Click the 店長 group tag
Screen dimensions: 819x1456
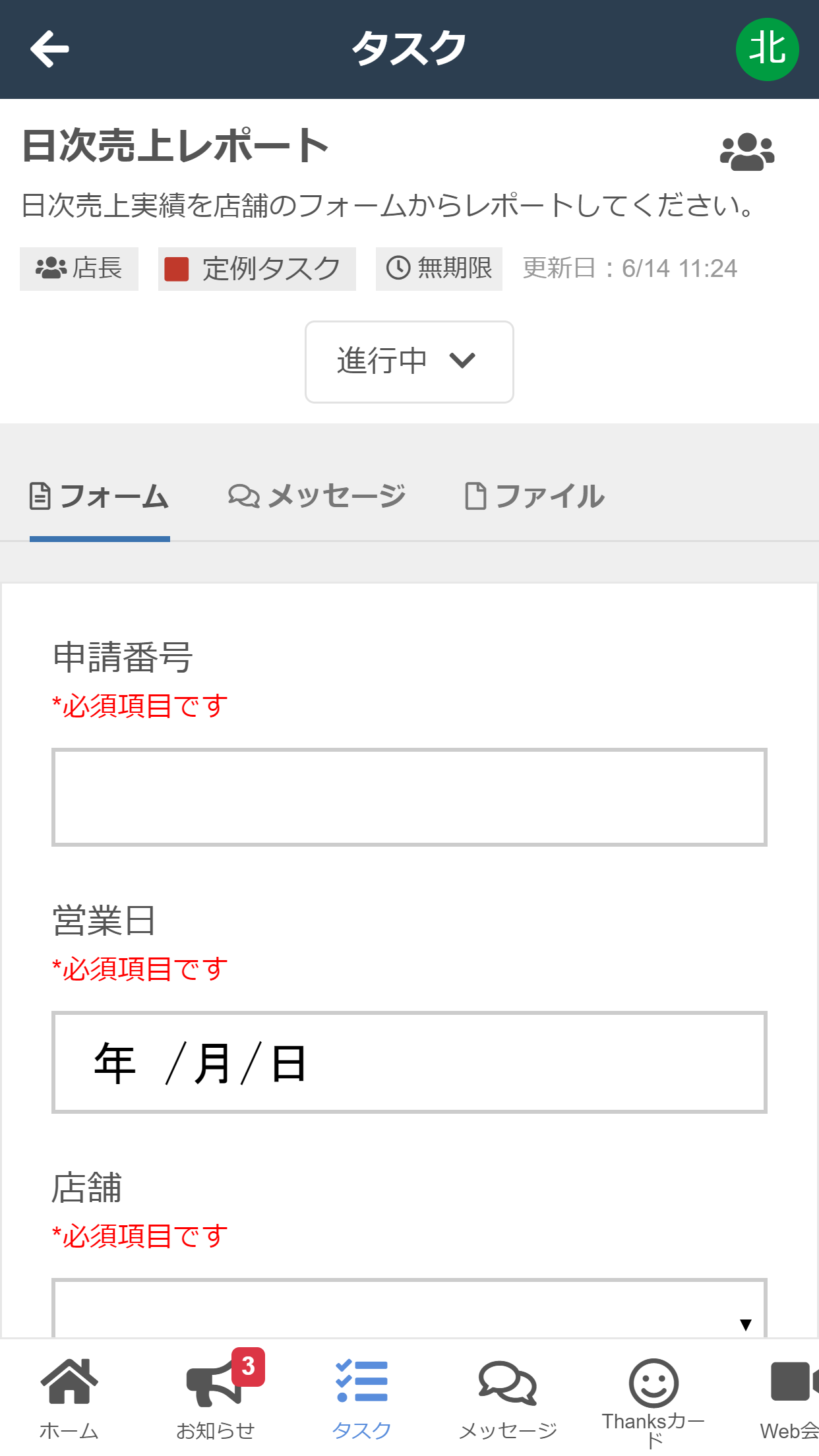pos(79,269)
